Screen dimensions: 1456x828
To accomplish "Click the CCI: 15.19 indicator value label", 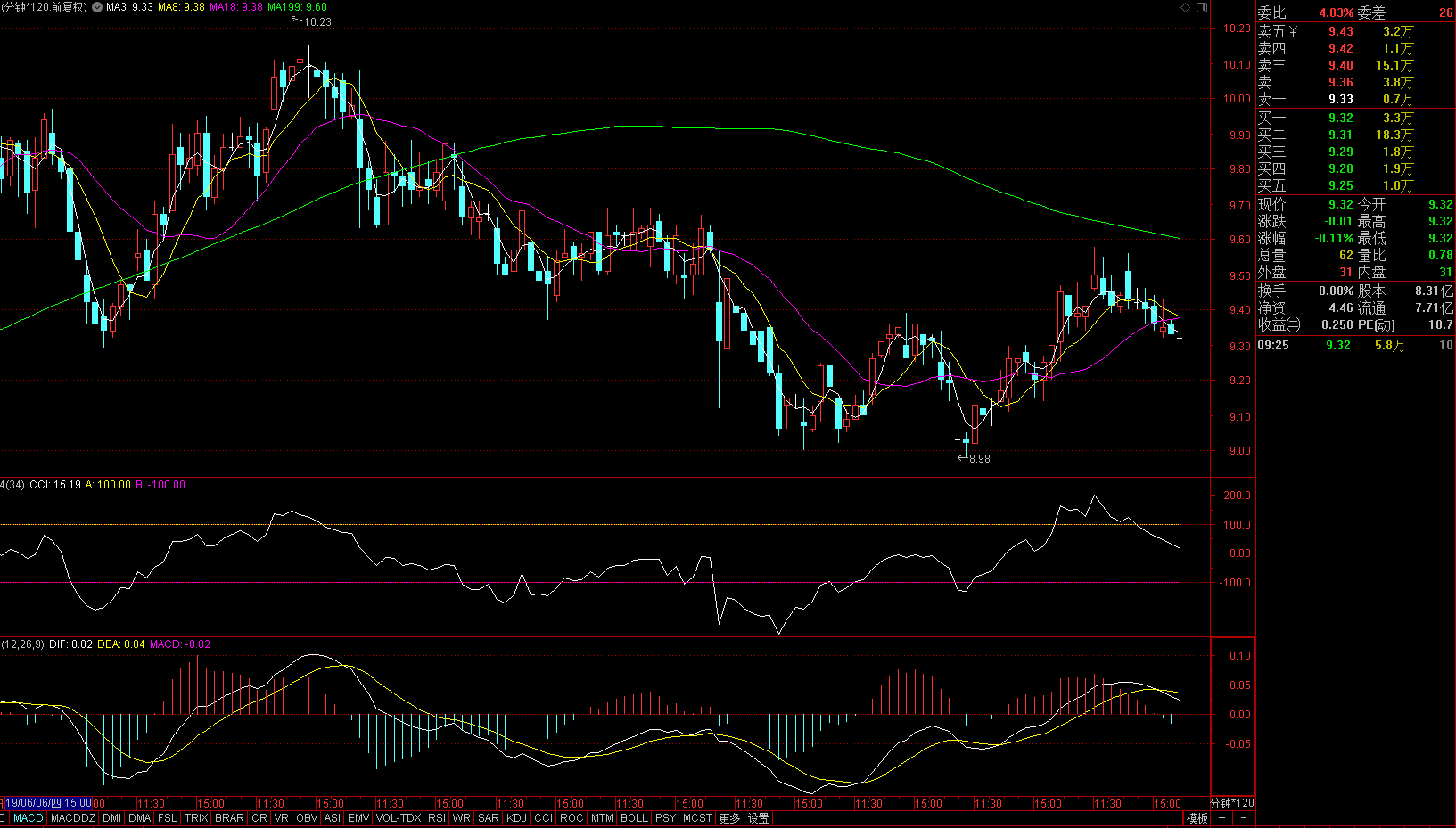I will pos(55,485).
